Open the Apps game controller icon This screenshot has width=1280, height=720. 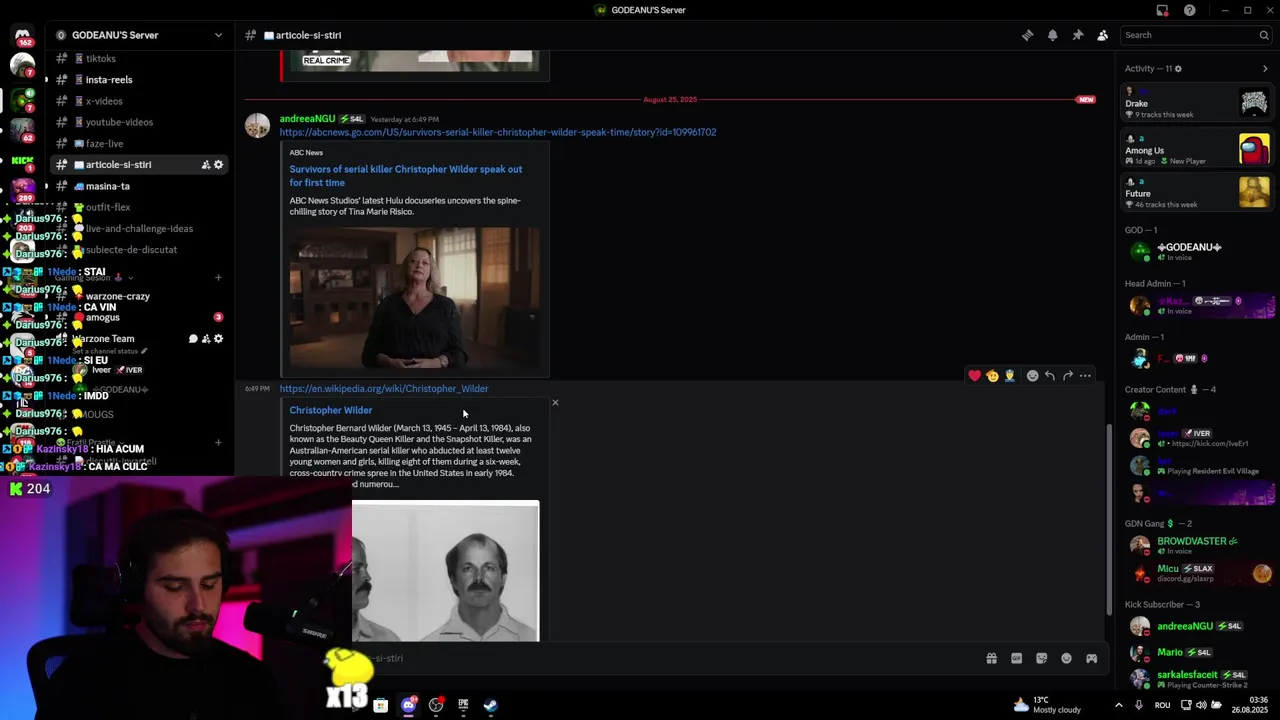(1091, 659)
